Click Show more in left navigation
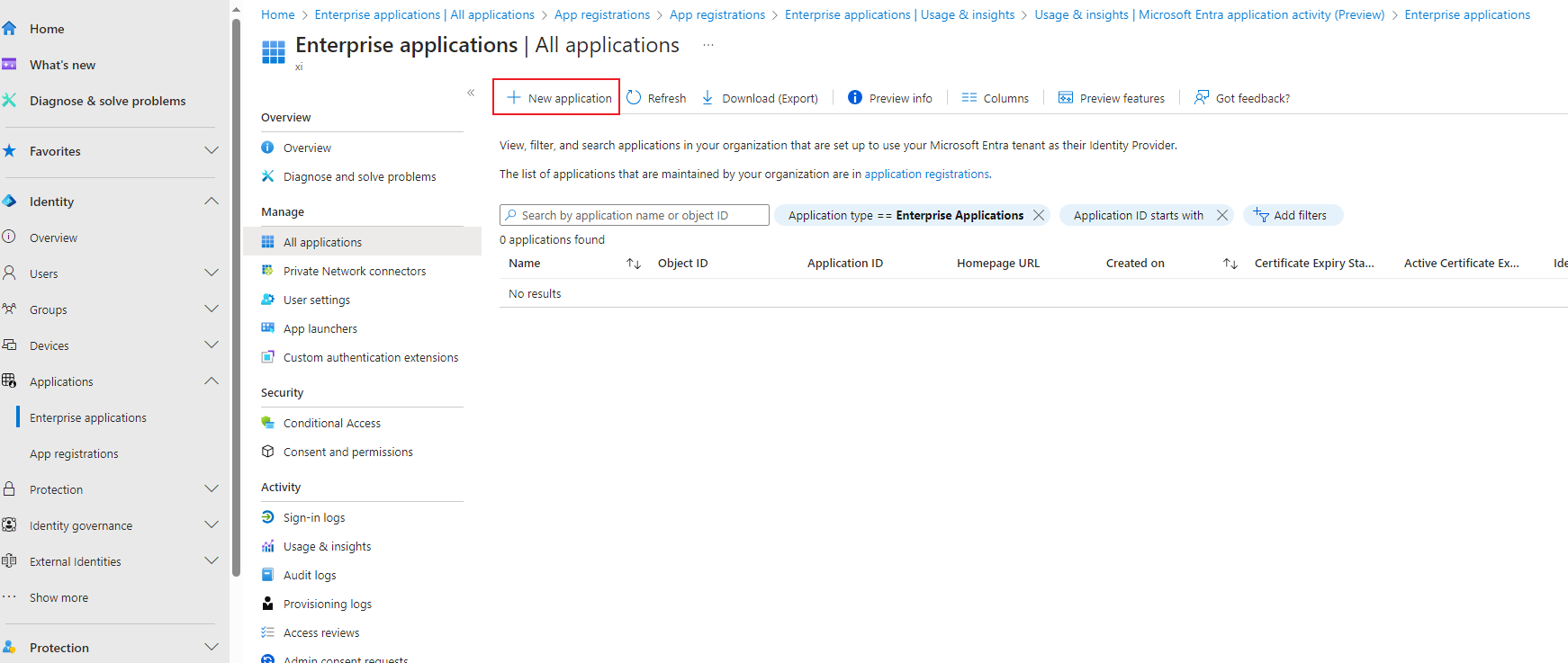This screenshot has width=1568, height=663. (59, 597)
